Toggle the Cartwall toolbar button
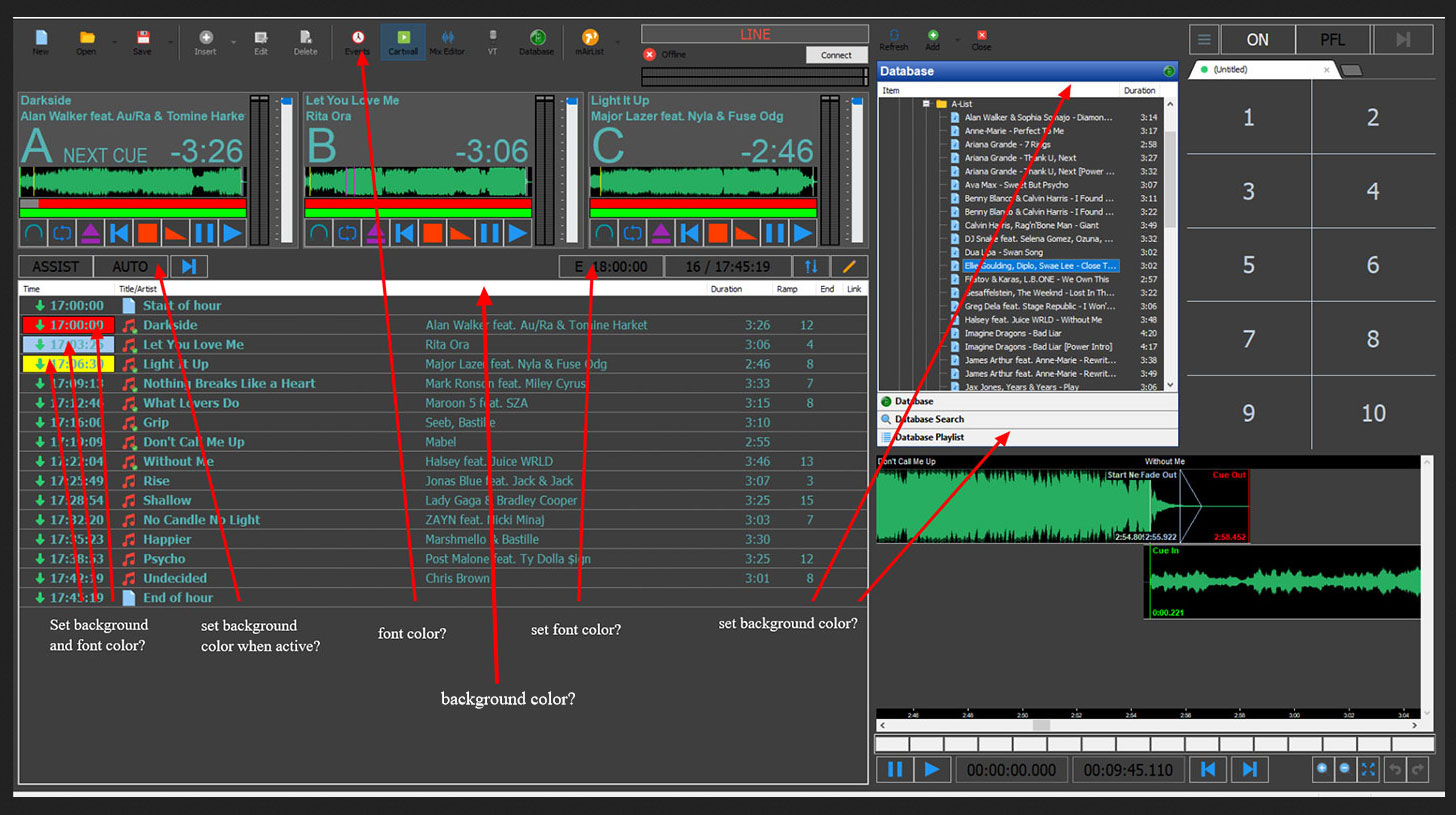Image resolution: width=1456 pixels, height=815 pixels. click(404, 42)
